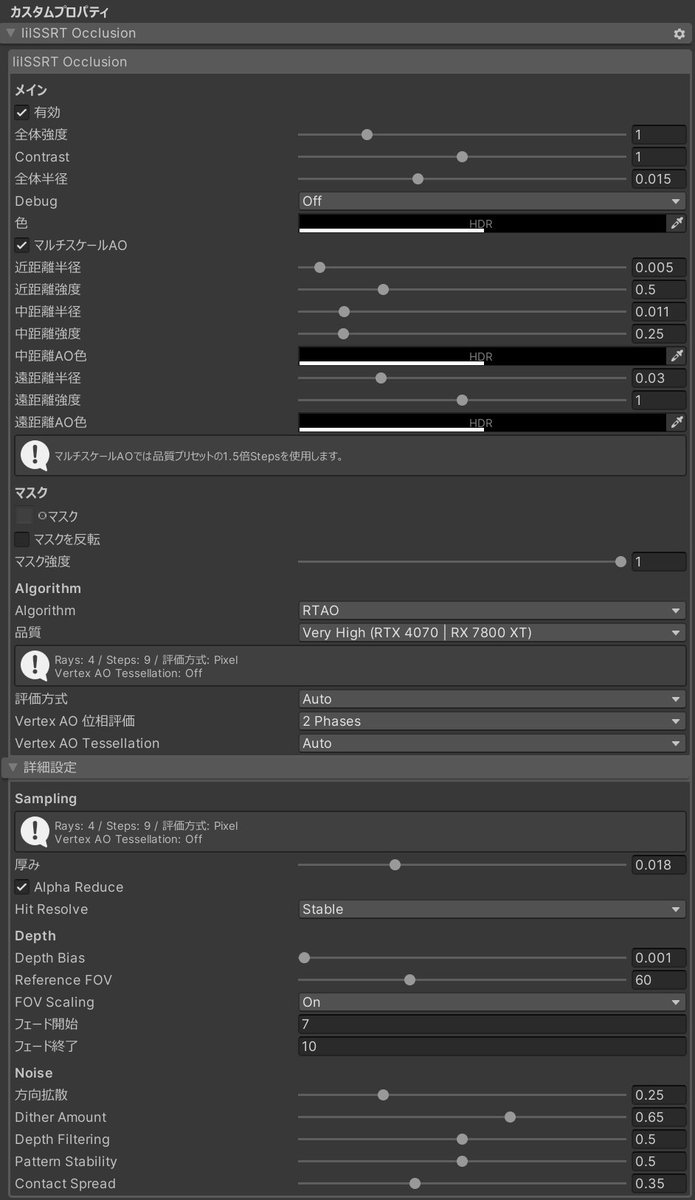The image size is (695, 1200).
Task: Uncheck the 有効 checkbox
Action: pyautogui.click(x=22, y=112)
